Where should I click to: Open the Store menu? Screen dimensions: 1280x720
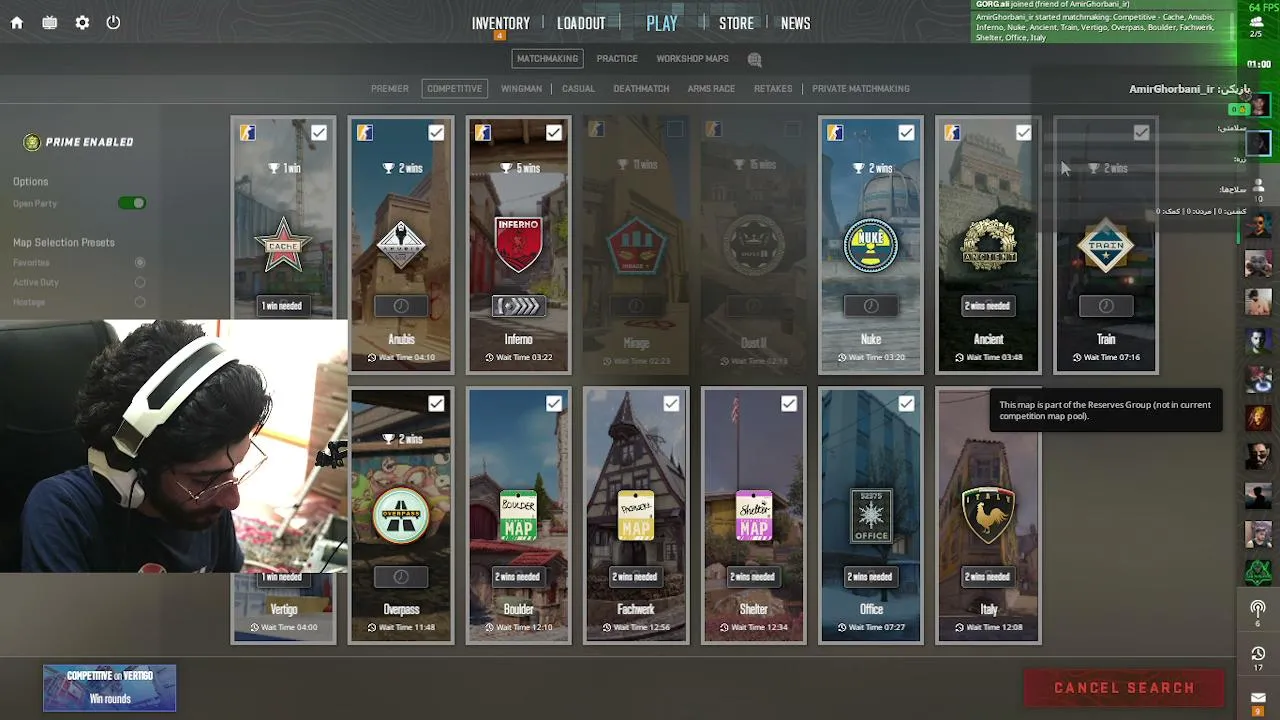736,23
